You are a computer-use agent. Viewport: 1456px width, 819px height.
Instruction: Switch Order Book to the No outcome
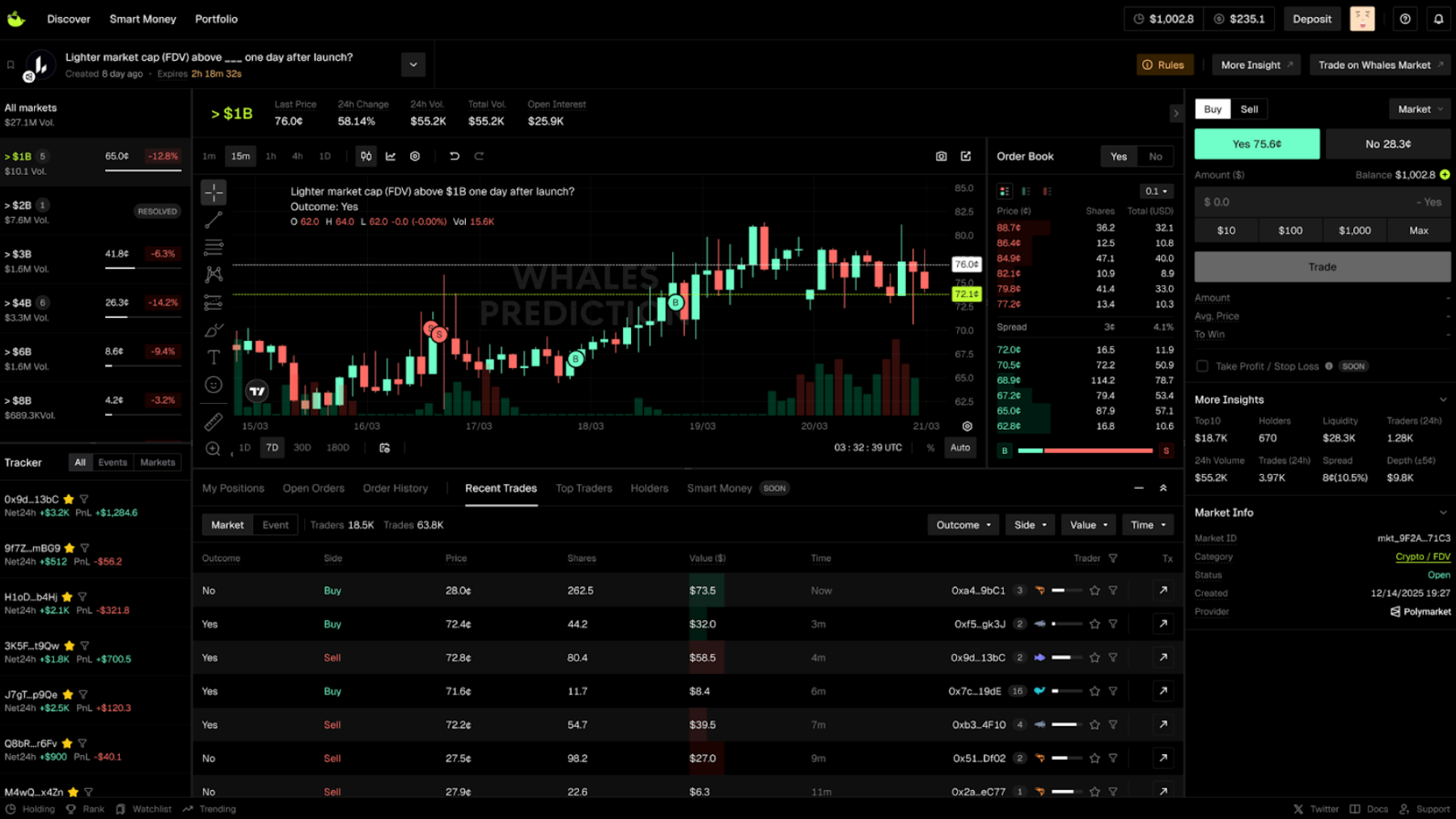[1155, 156]
